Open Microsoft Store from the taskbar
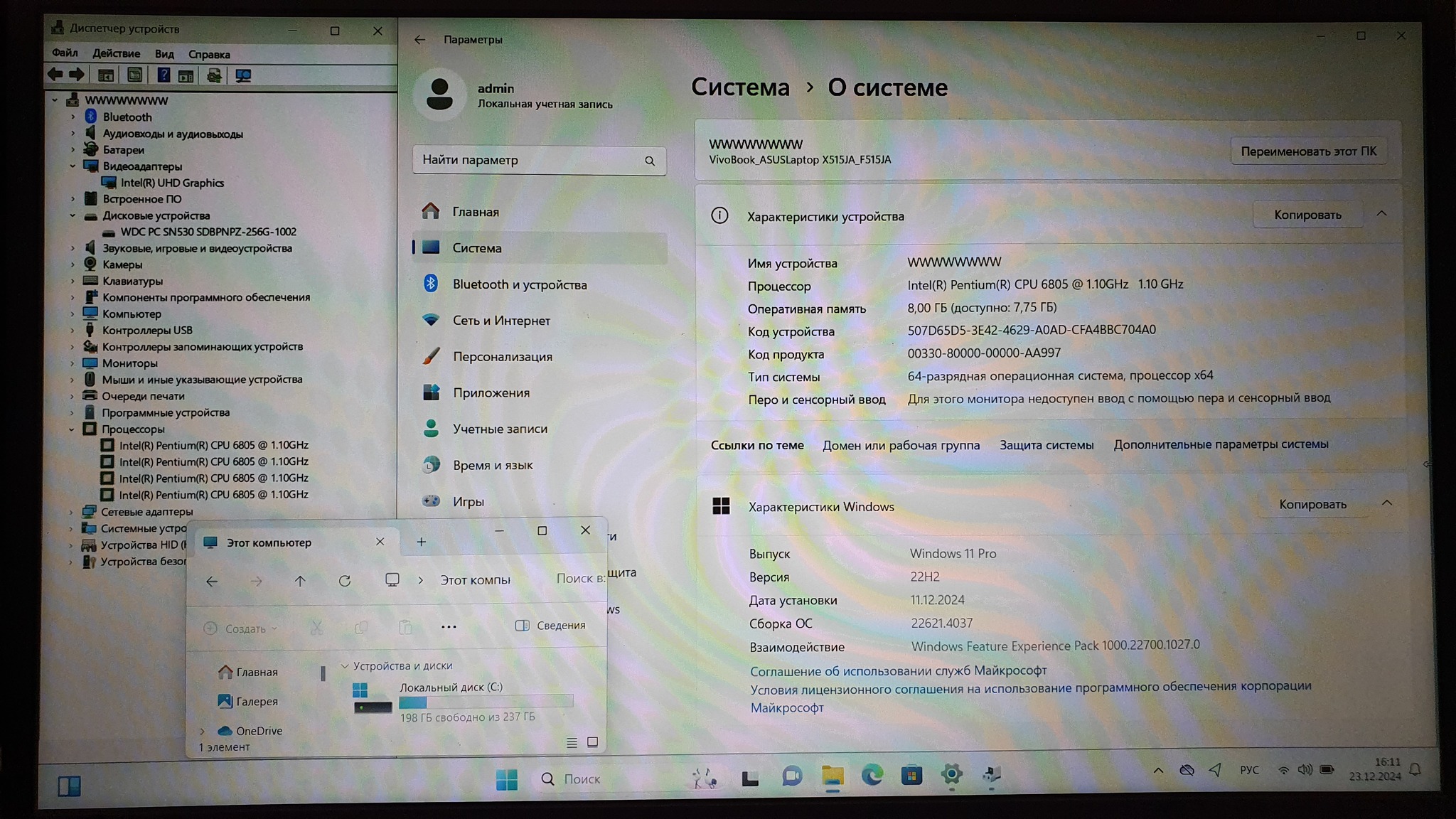The width and height of the screenshot is (1456, 819). [x=911, y=776]
